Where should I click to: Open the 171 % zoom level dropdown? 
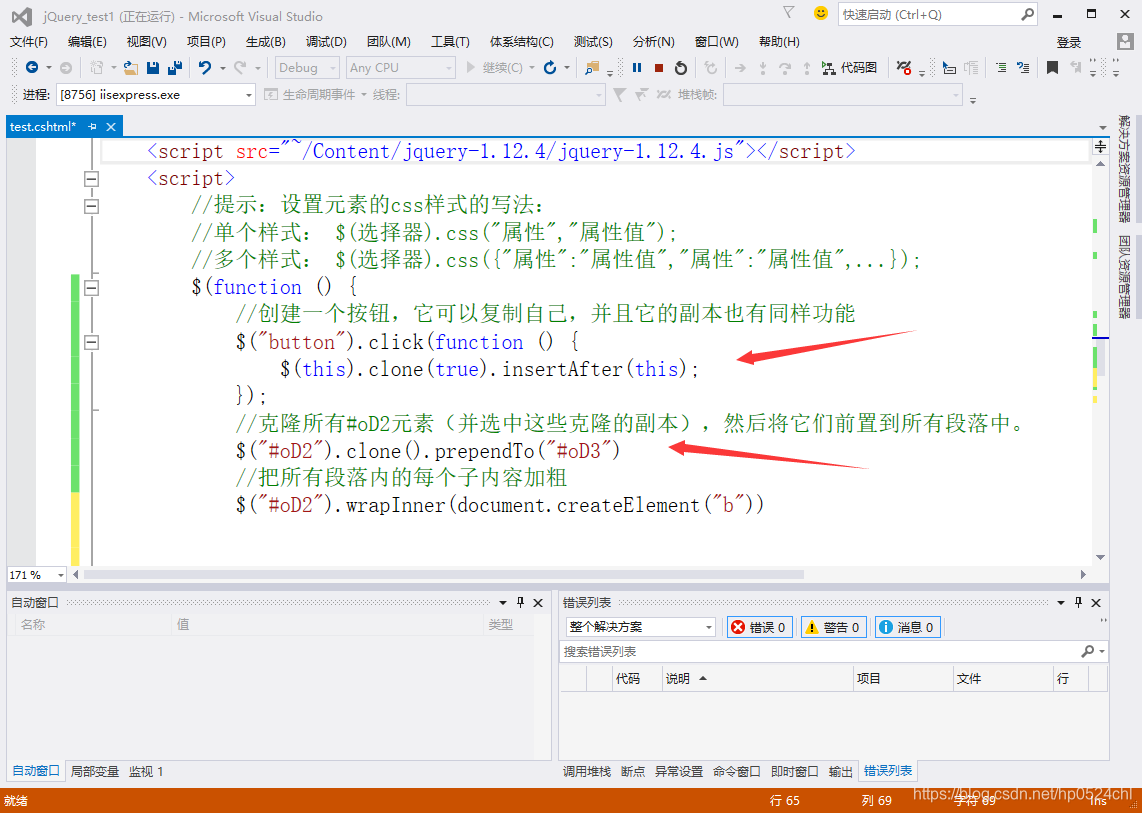pyautogui.click(x=36, y=575)
